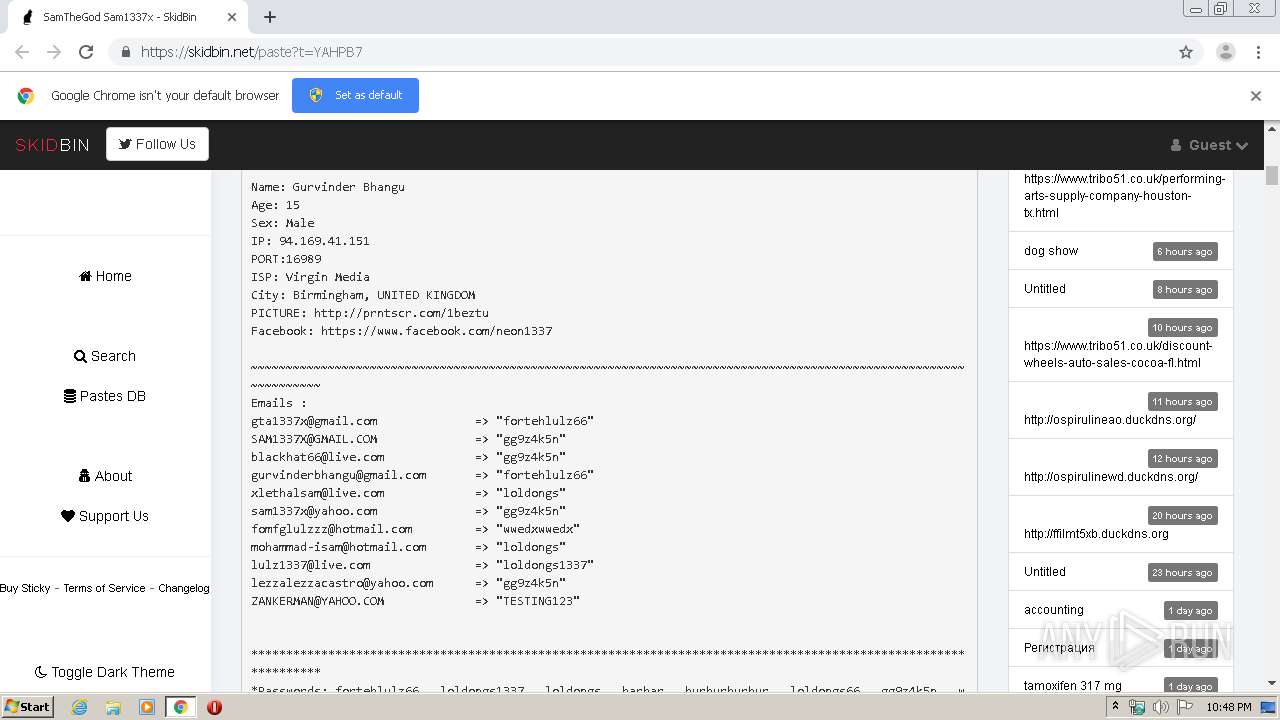Open Support Us in the sidebar

pyautogui.click(x=105, y=516)
